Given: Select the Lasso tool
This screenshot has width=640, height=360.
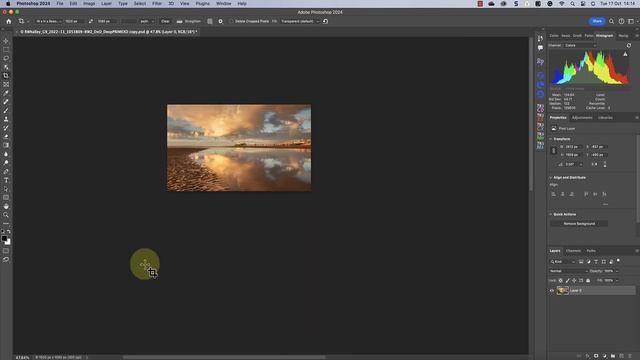Looking at the screenshot, I should click(6, 58).
